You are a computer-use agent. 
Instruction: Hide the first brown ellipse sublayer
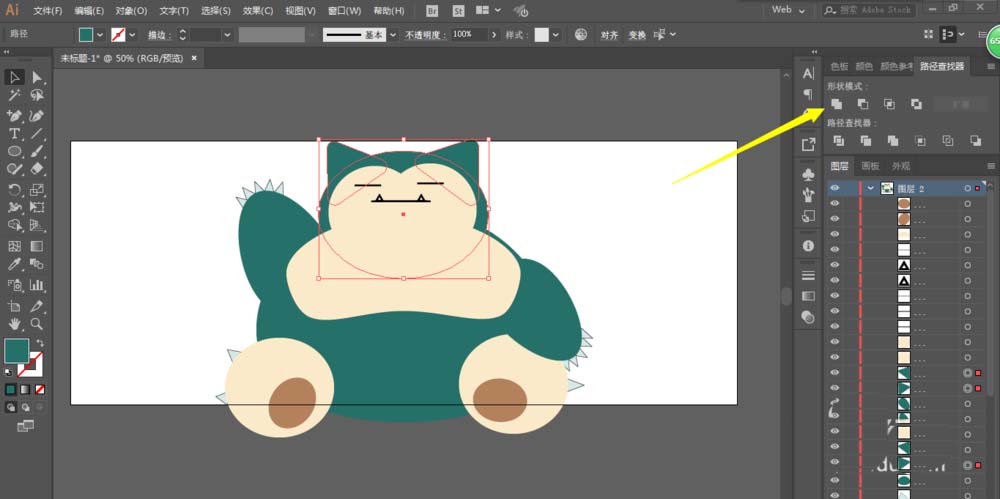[x=834, y=204]
